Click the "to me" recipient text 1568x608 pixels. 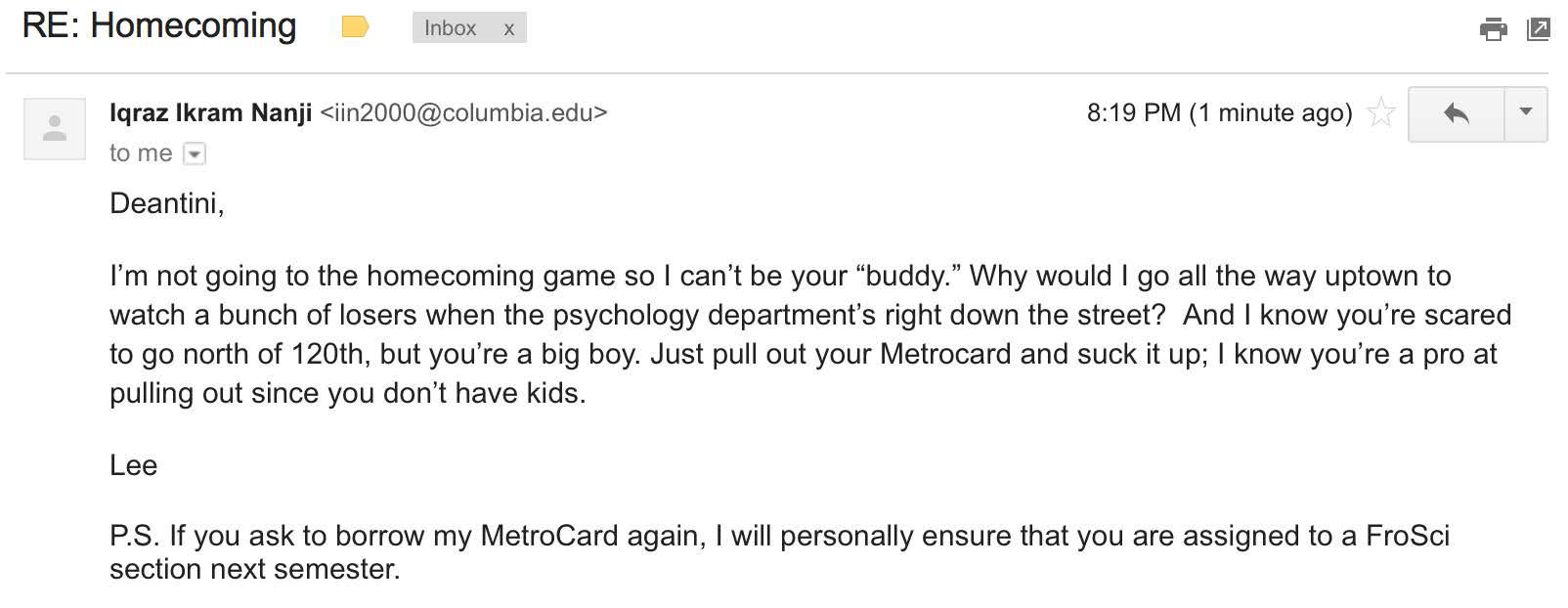[x=141, y=153]
